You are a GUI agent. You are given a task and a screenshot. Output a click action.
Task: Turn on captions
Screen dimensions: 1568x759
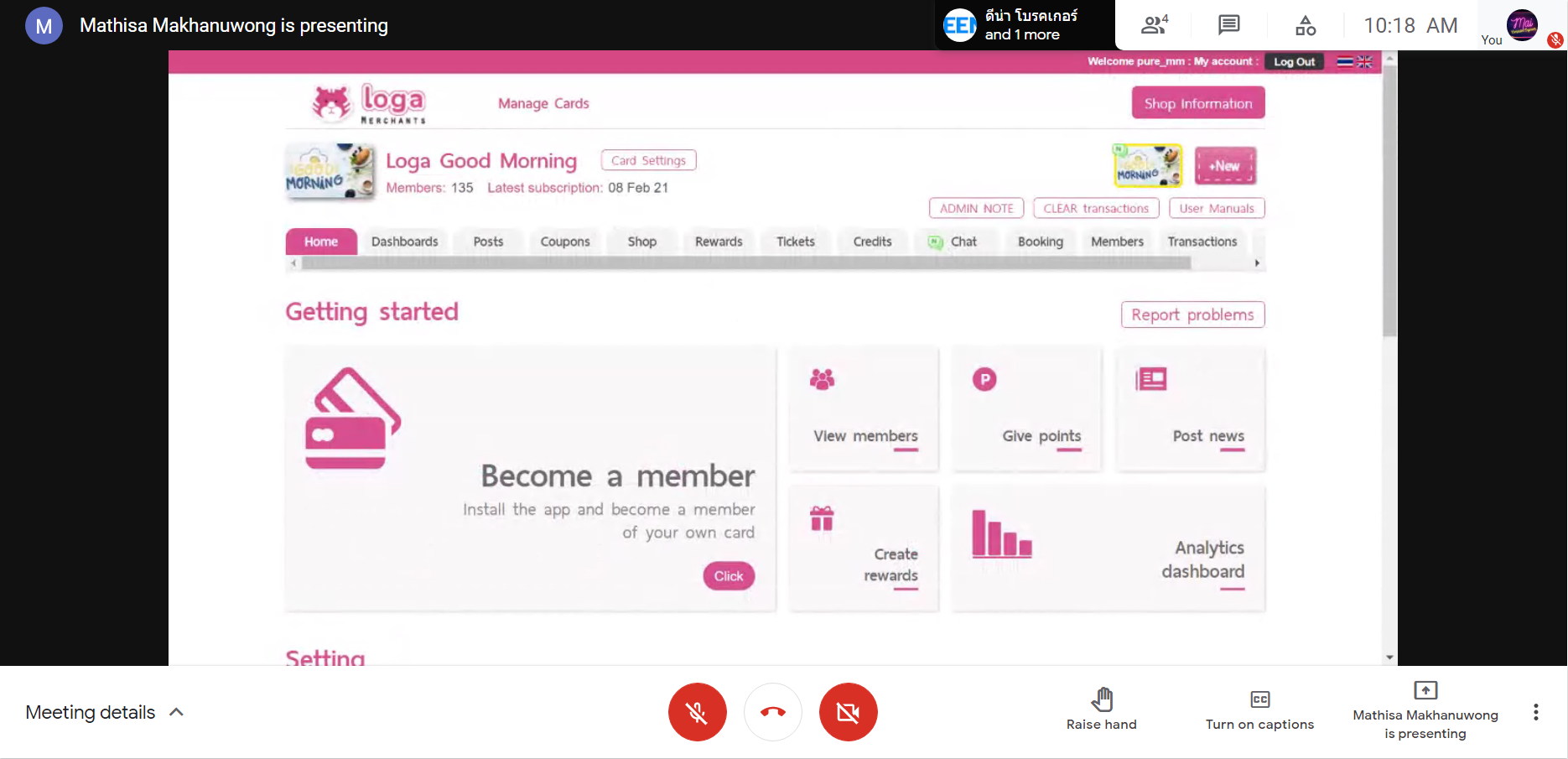1259,710
